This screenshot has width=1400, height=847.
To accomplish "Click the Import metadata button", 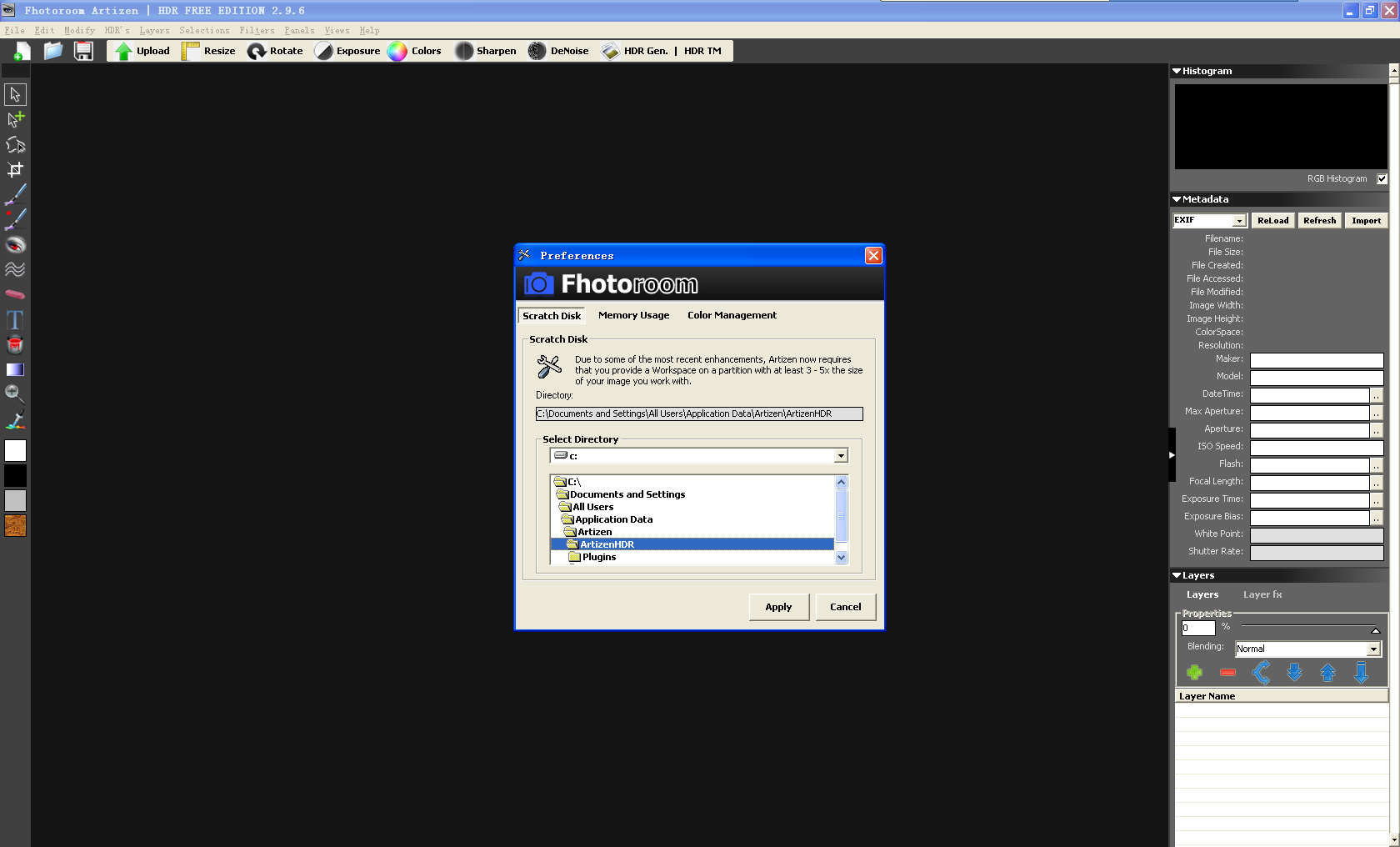I will click(x=1366, y=221).
